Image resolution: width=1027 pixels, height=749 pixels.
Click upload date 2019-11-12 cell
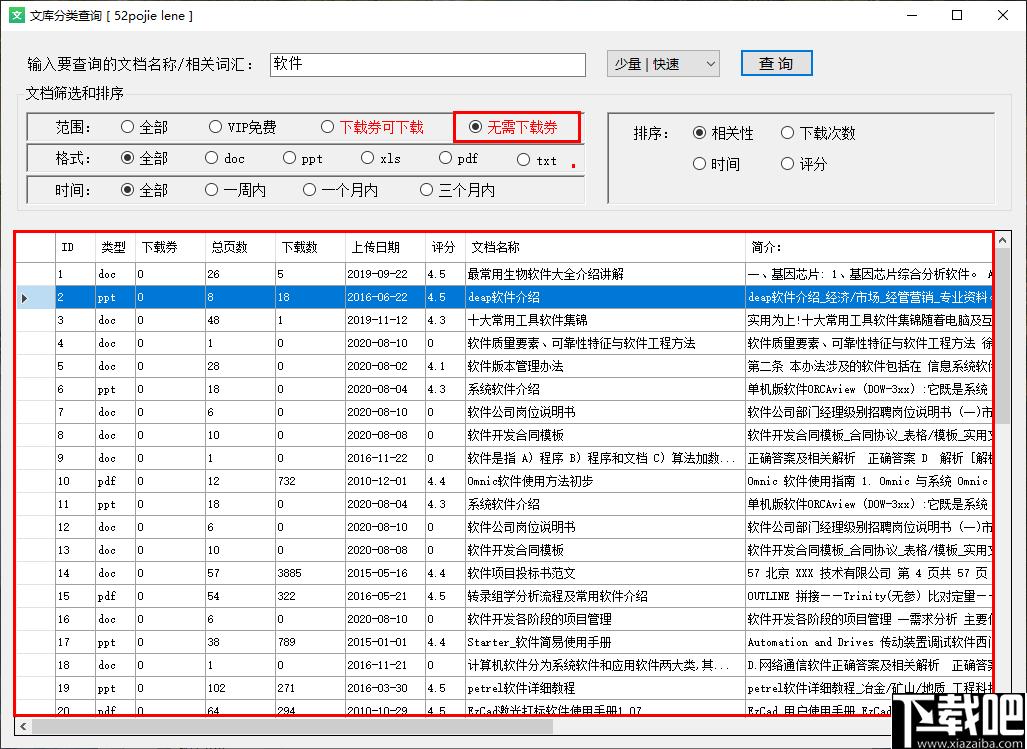tap(385, 320)
